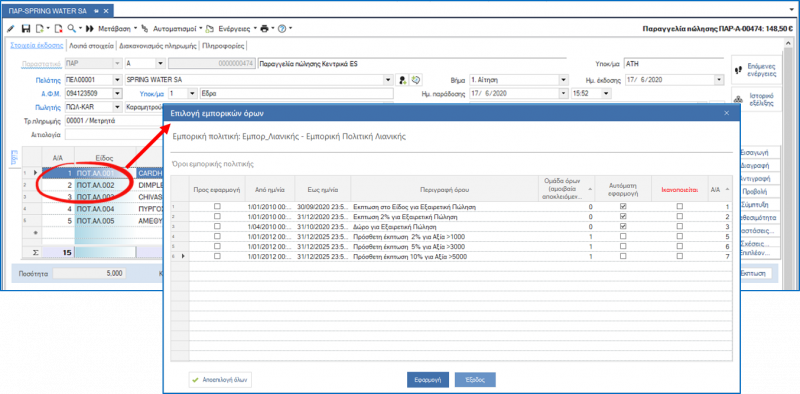Click the delete document icon with red mark
Image resolution: width=800 pixels, height=394 pixels.
point(58,29)
